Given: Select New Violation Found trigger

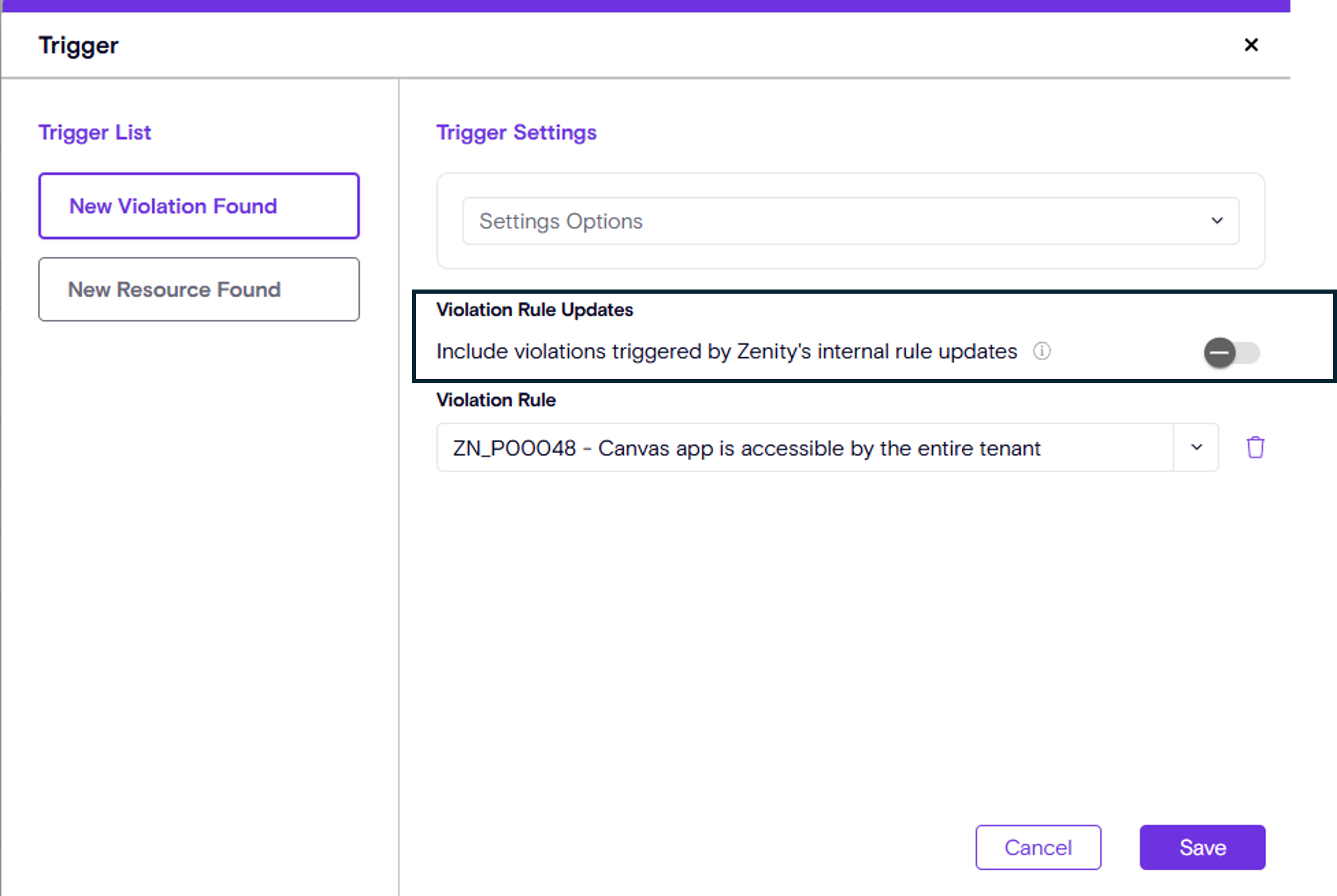Looking at the screenshot, I should coord(199,206).
